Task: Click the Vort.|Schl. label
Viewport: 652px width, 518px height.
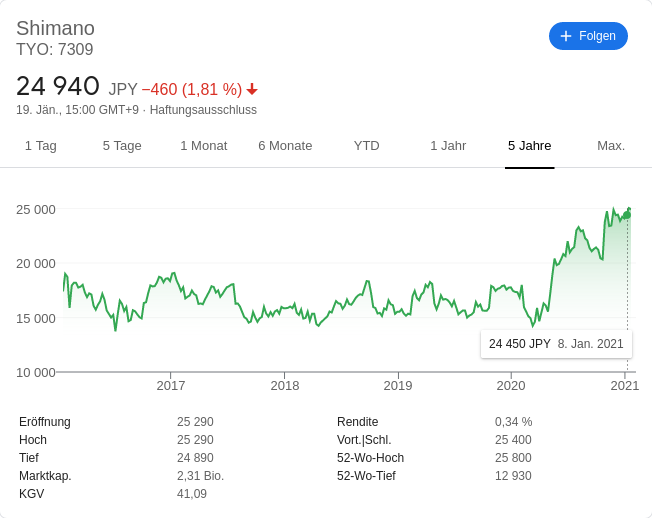Action: click(x=364, y=440)
